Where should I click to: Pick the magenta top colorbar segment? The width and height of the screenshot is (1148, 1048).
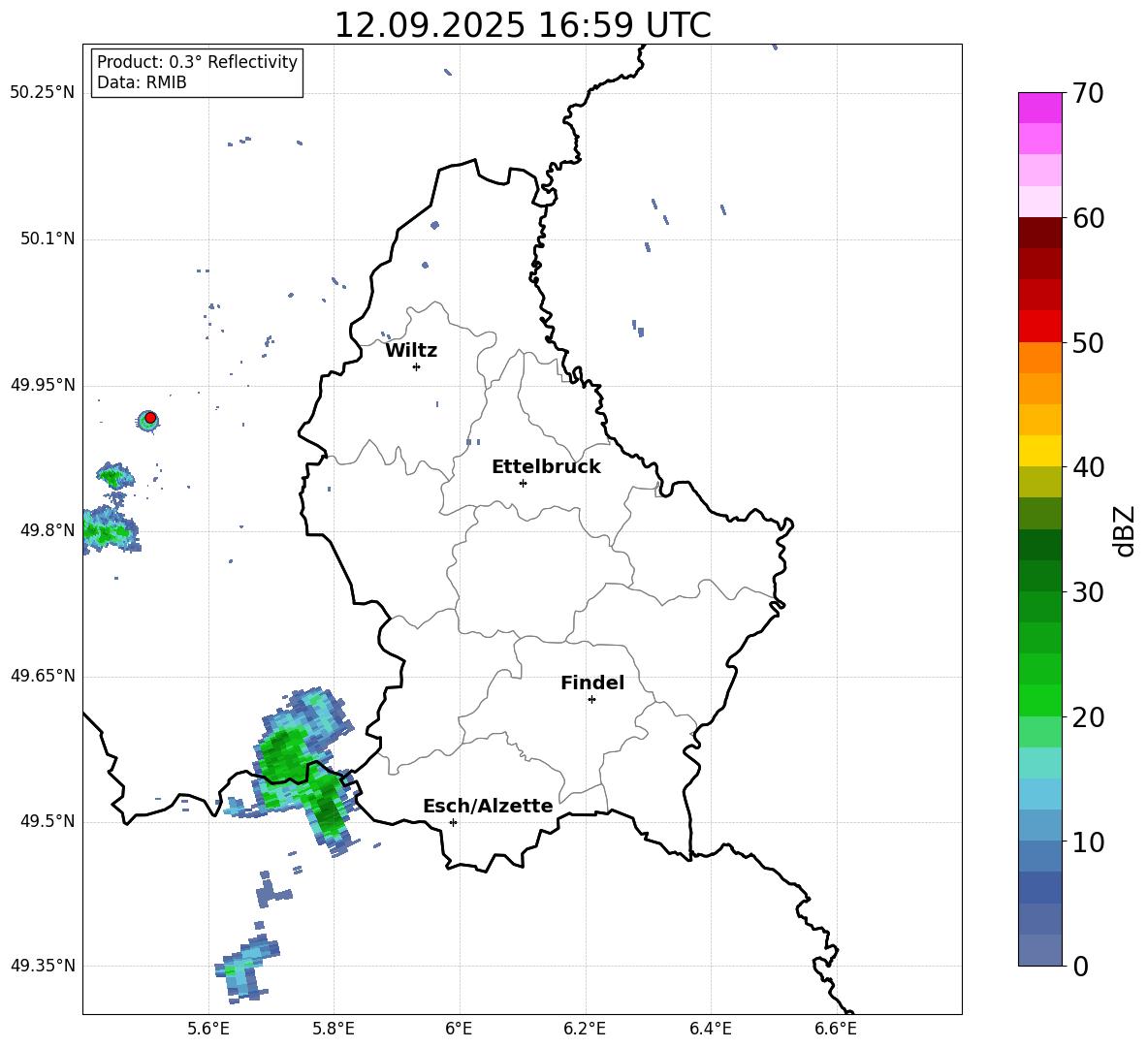click(1040, 109)
